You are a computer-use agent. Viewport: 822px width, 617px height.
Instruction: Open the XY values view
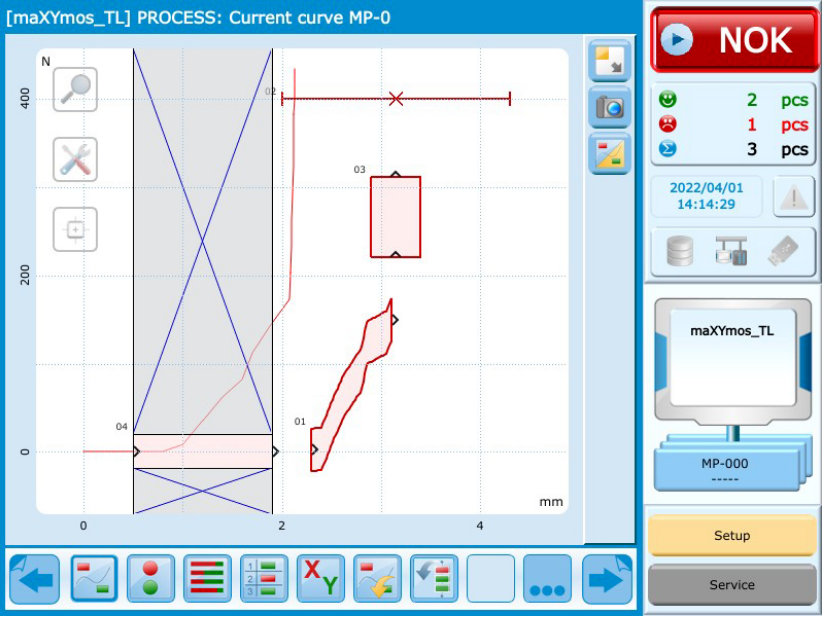coord(320,579)
